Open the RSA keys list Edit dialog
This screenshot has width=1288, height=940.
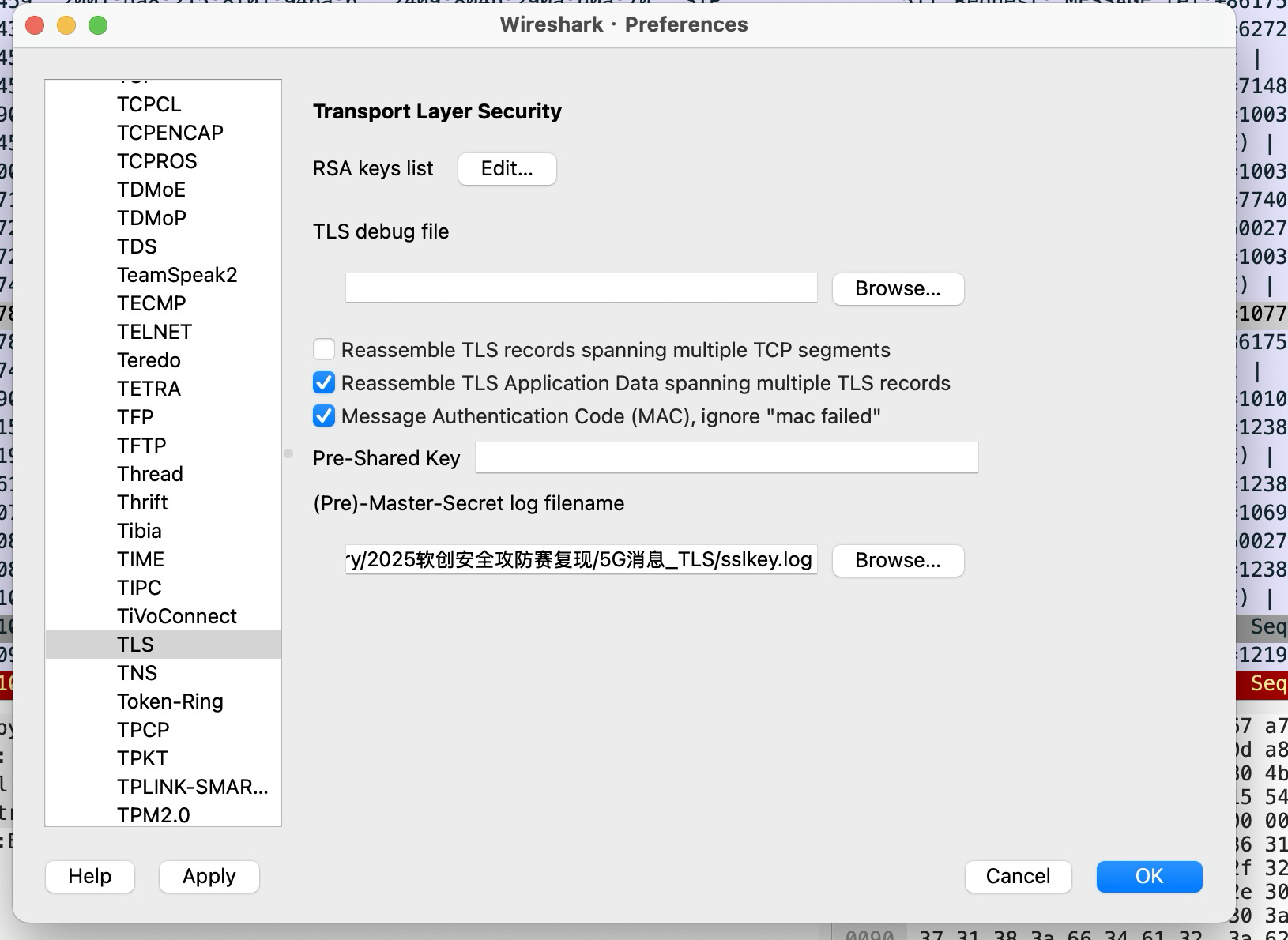(x=507, y=169)
